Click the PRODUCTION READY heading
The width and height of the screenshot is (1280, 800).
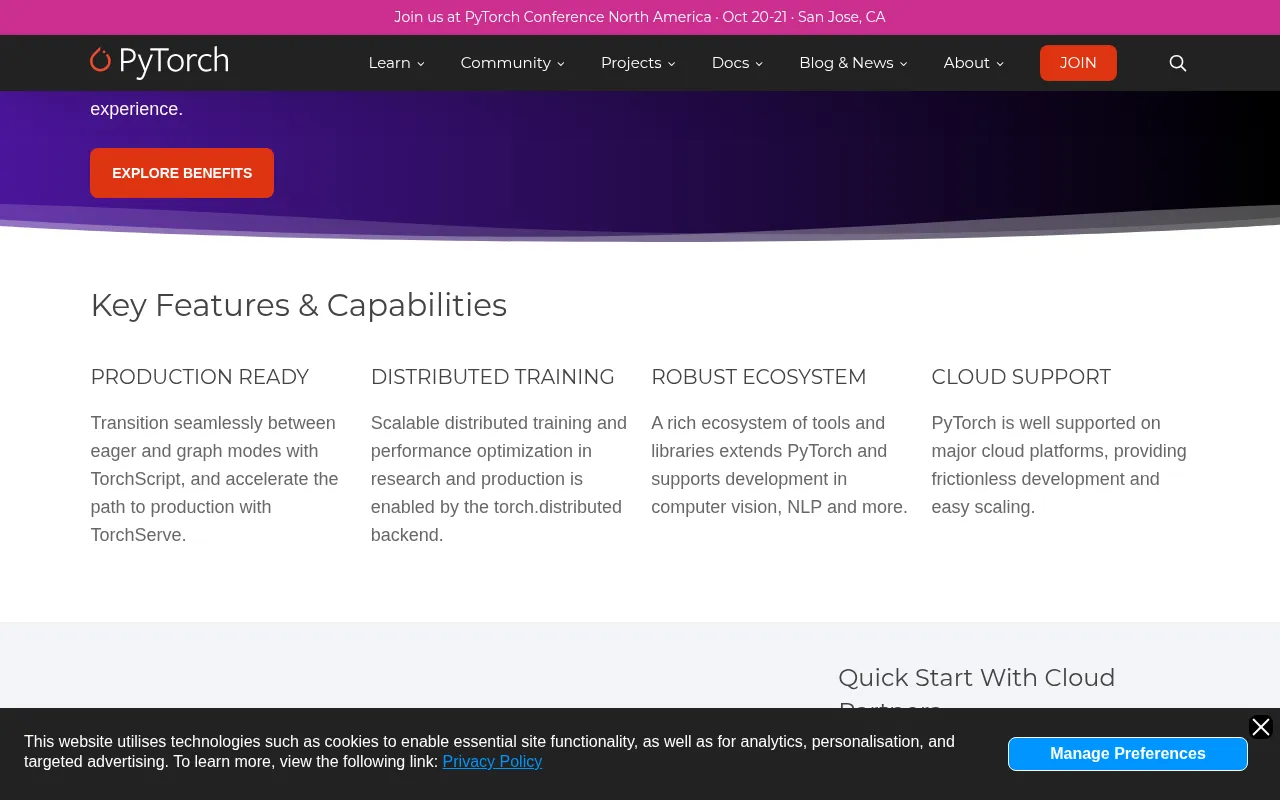200,377
